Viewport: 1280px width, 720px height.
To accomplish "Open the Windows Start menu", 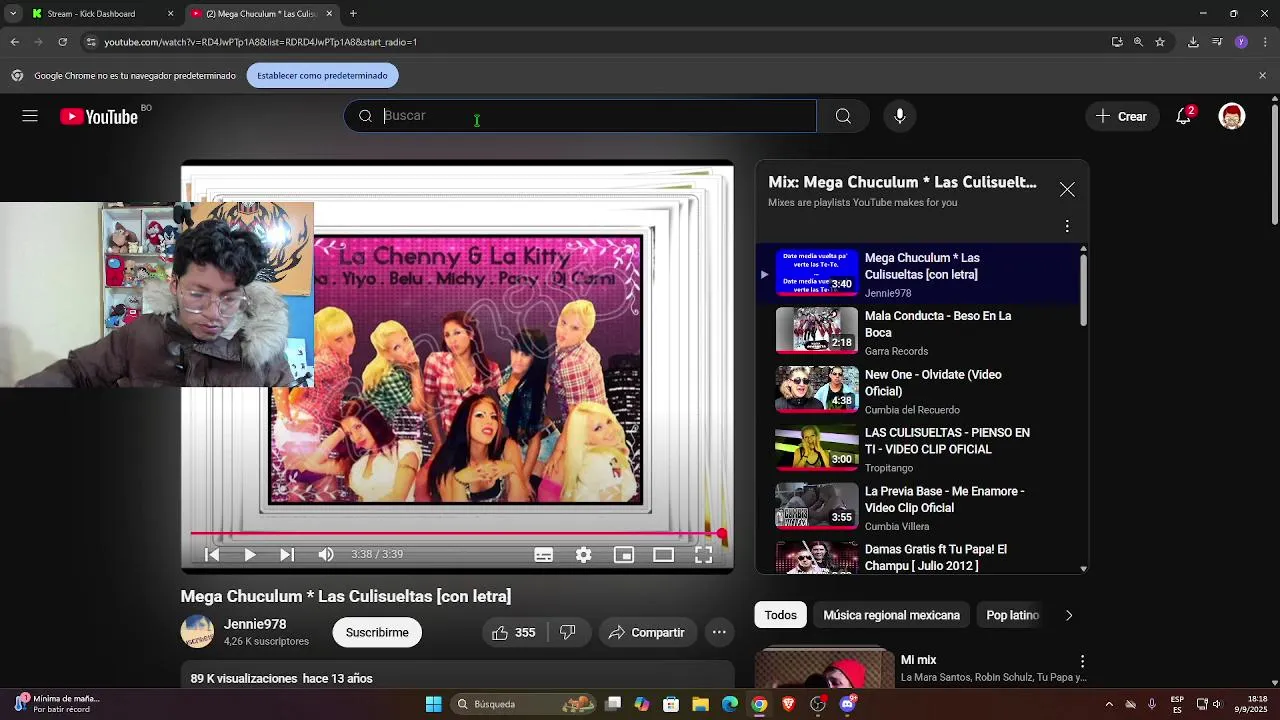I will pyautogui.click(x=433, y=704).
